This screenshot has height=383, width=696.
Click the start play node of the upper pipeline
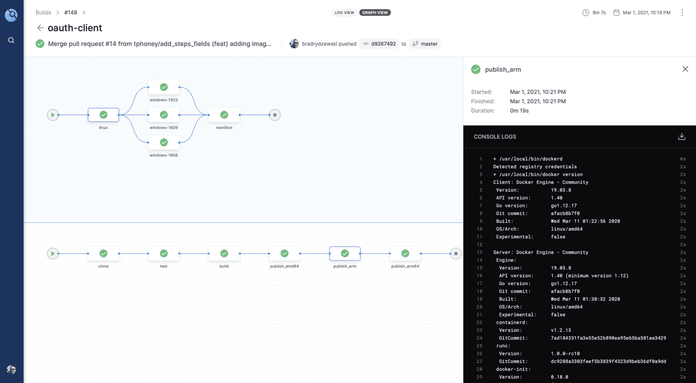tap(53, 115)
